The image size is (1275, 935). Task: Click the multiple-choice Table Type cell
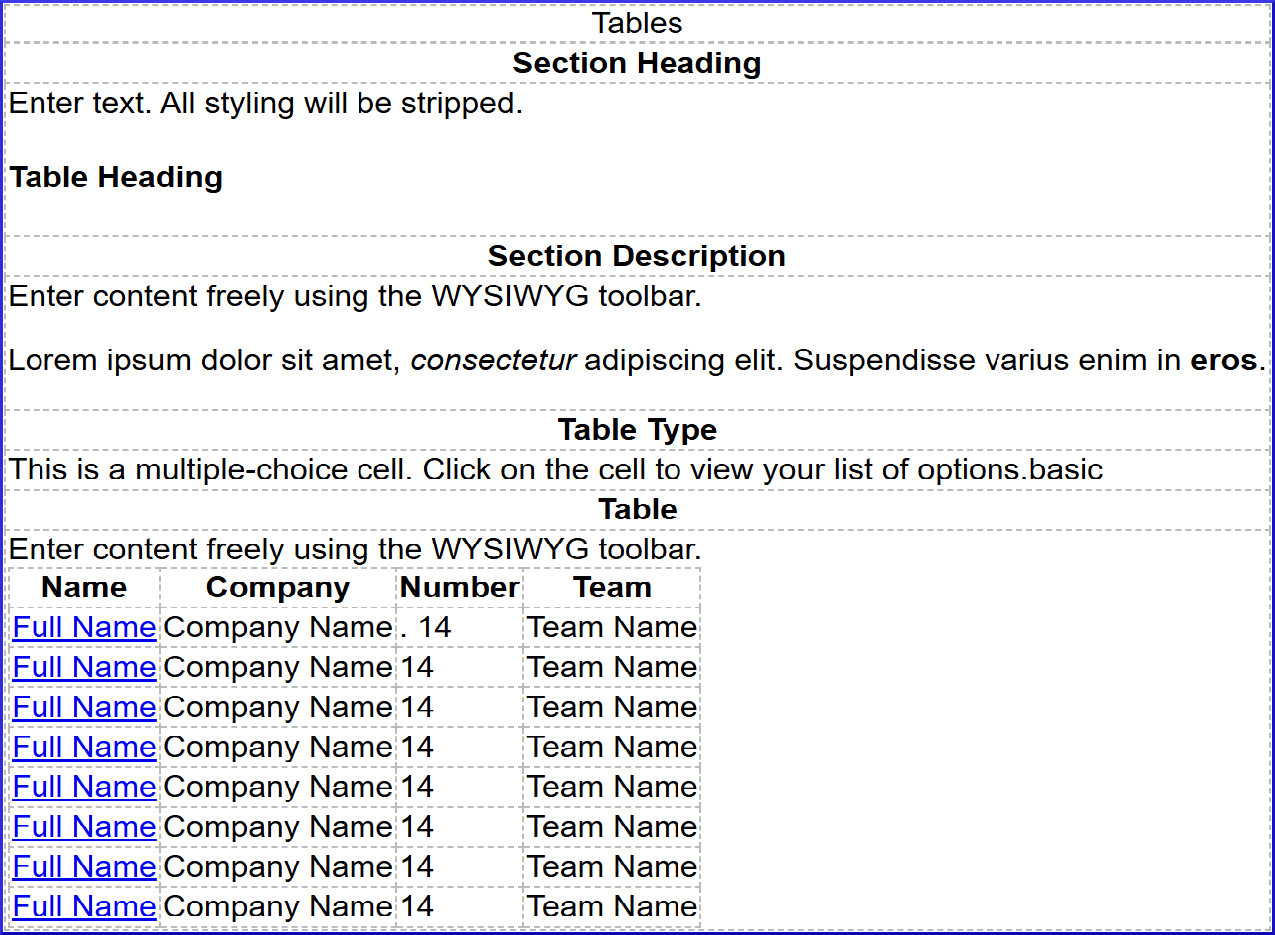click(555, 470)
